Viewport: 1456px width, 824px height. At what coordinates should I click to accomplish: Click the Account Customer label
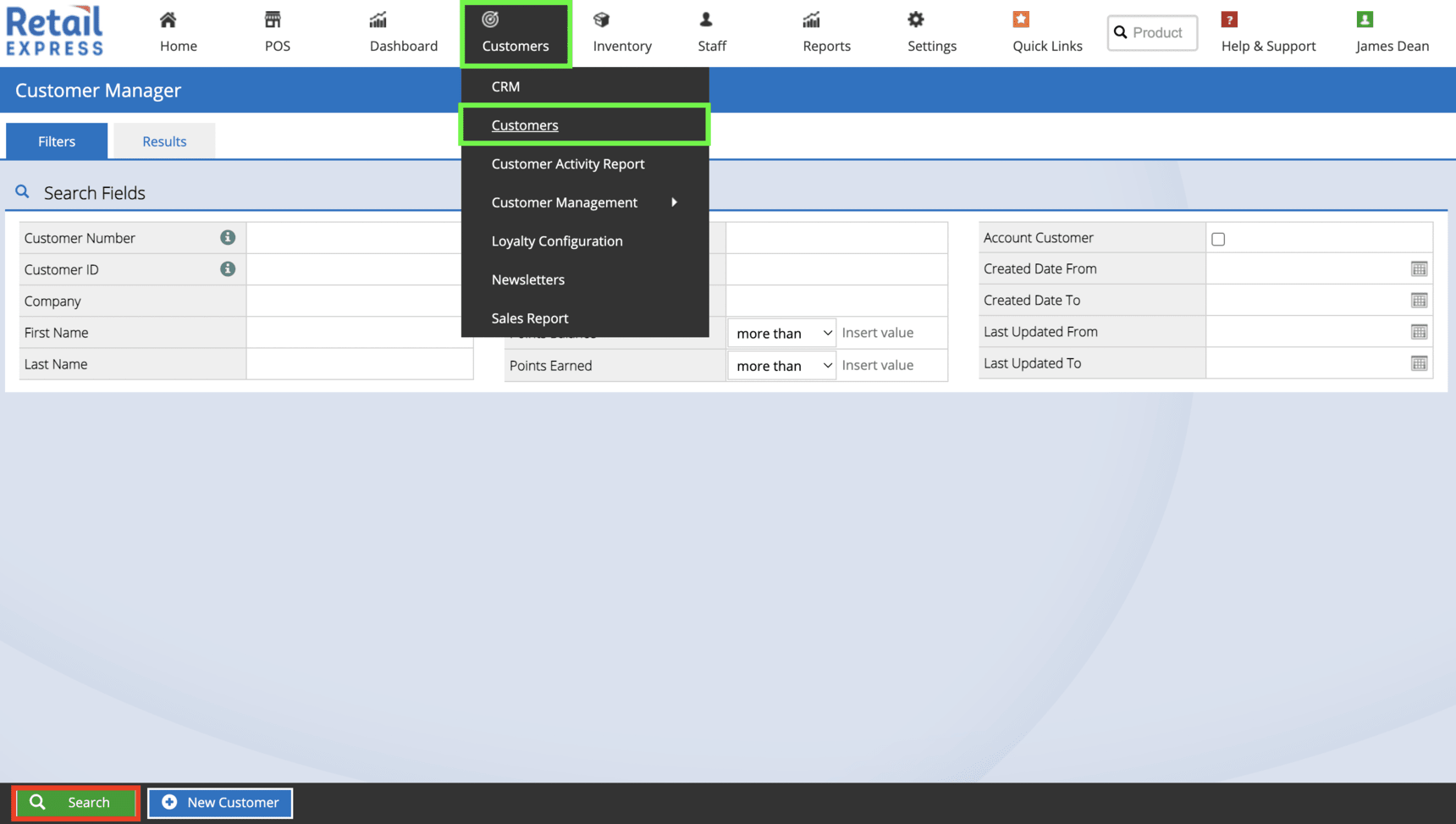1038,238
